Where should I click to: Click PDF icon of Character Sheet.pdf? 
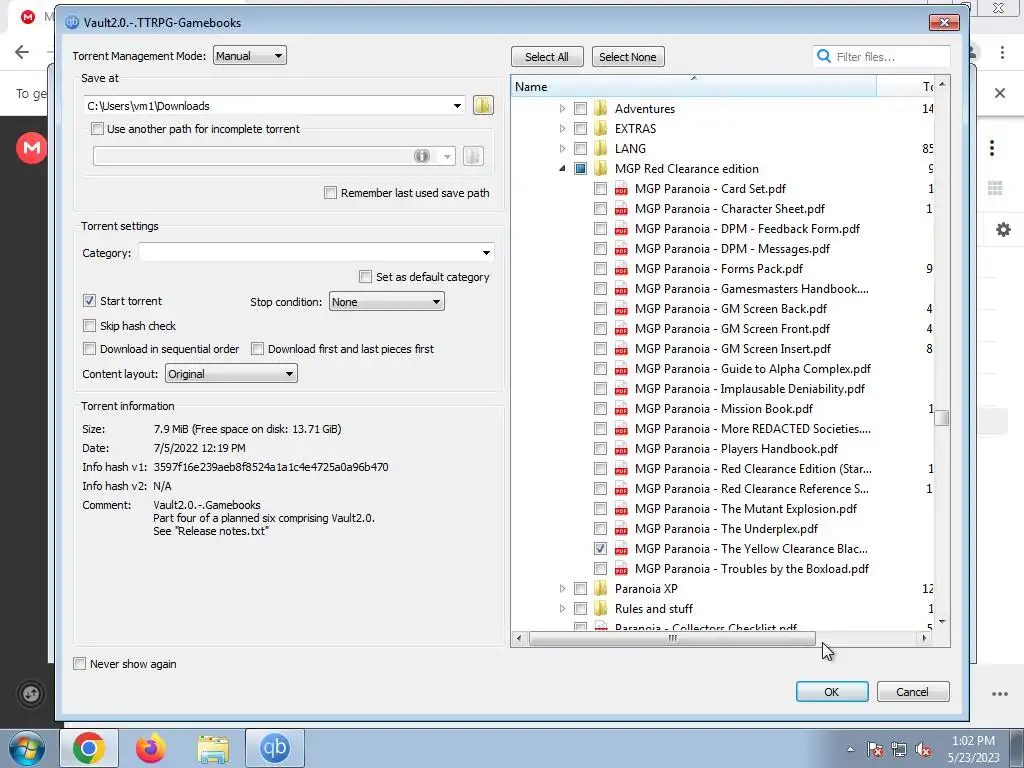[x=620, y=208]
